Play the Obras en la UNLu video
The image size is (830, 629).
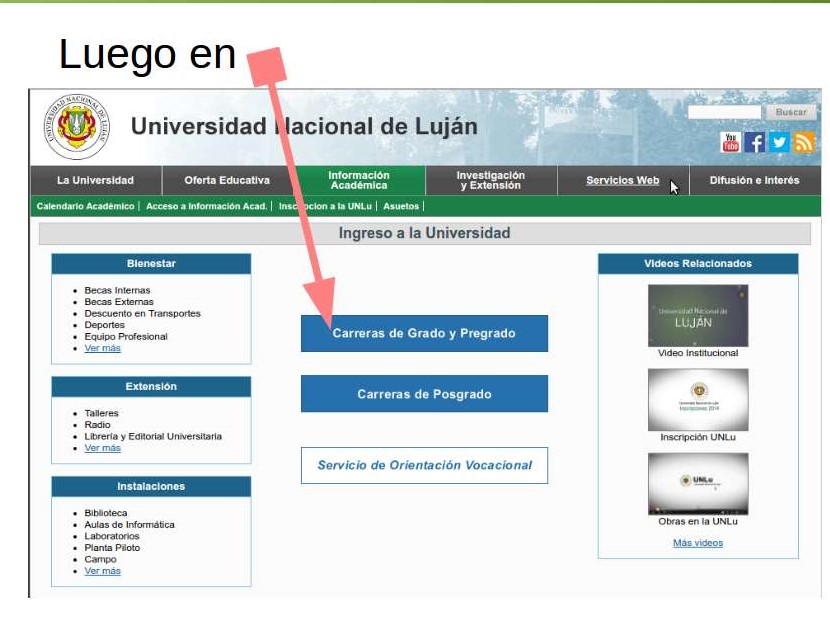(698, 484)
